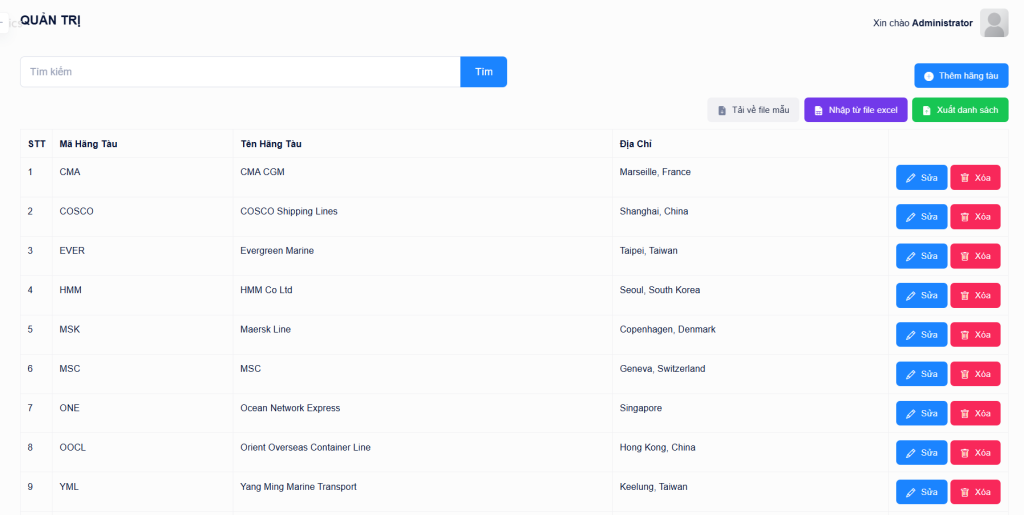
Task: Click pencil icon for HMM Co Ltd row
Action: click(x=910, y=296)
